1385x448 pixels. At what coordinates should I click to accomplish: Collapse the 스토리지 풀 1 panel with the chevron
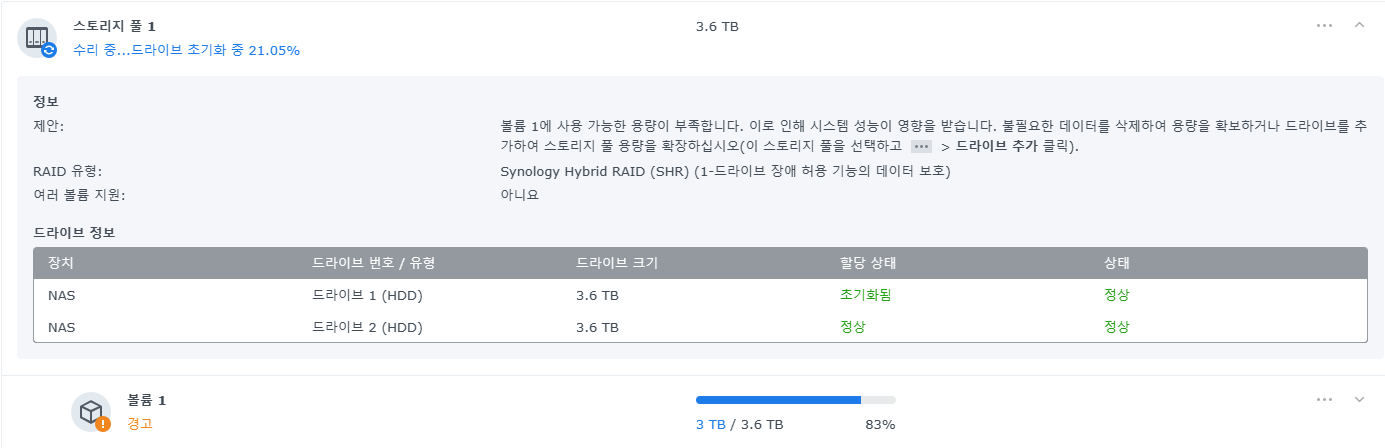tap(1359, 25)
